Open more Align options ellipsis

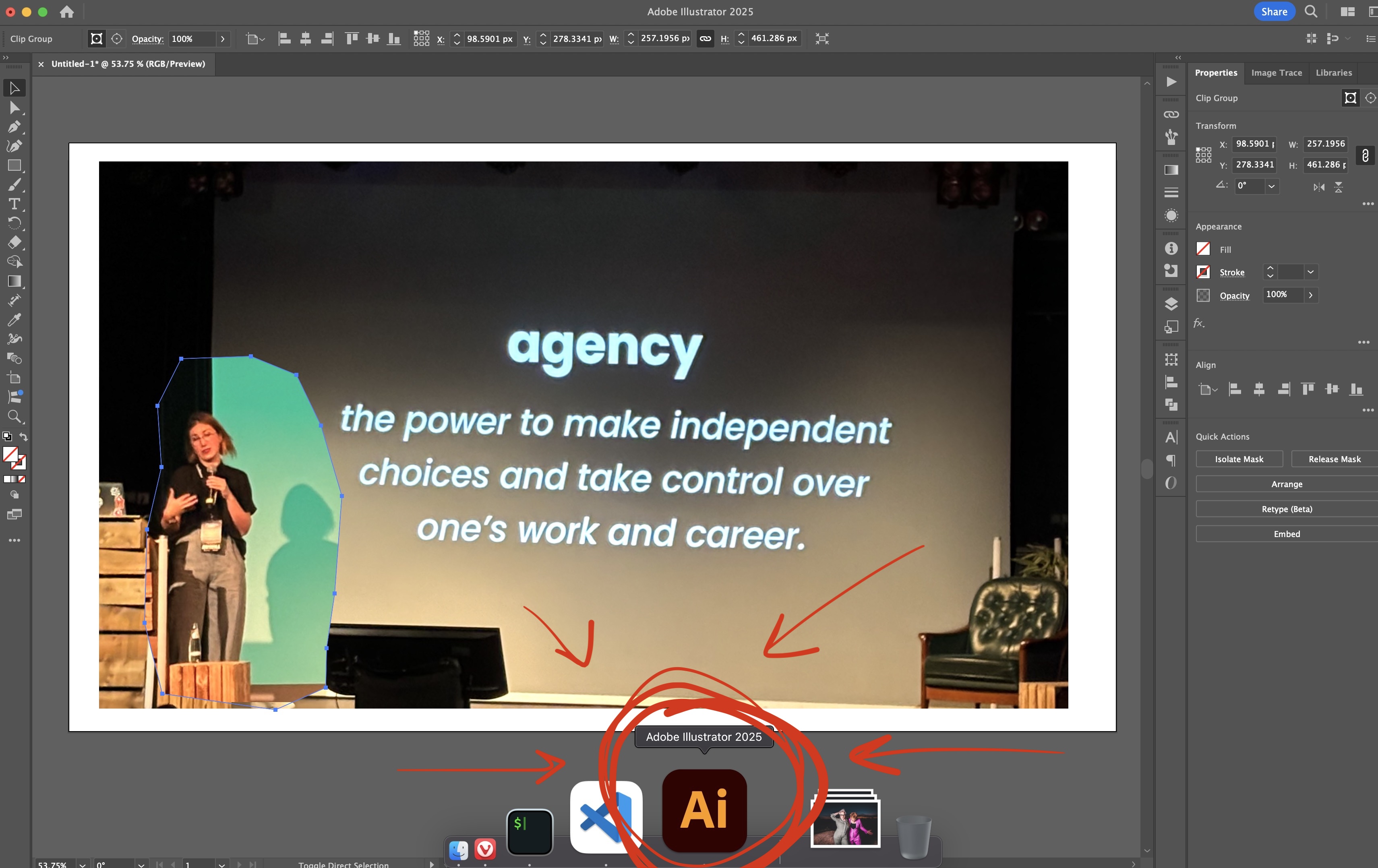coord(1368,410)
